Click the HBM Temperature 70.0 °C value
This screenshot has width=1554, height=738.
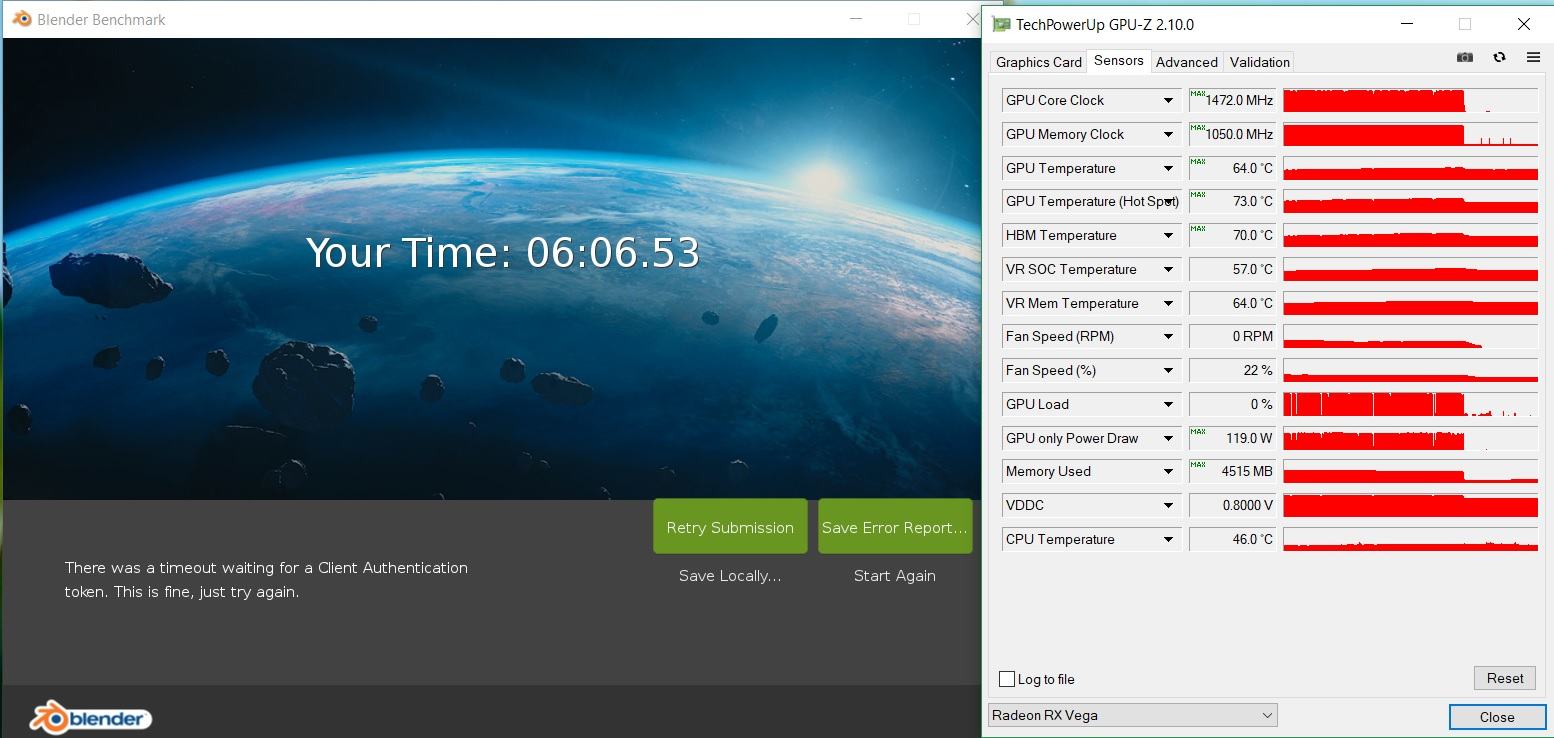pos(1232,235)
